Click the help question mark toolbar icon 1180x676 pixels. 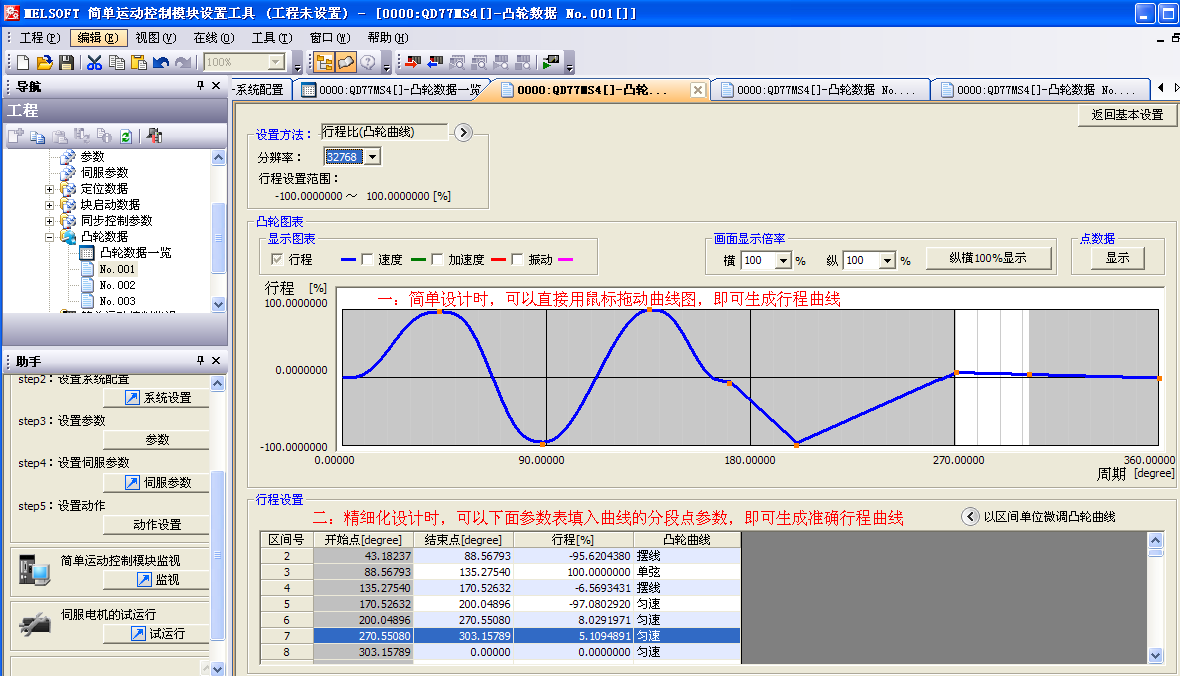point(367,63)
